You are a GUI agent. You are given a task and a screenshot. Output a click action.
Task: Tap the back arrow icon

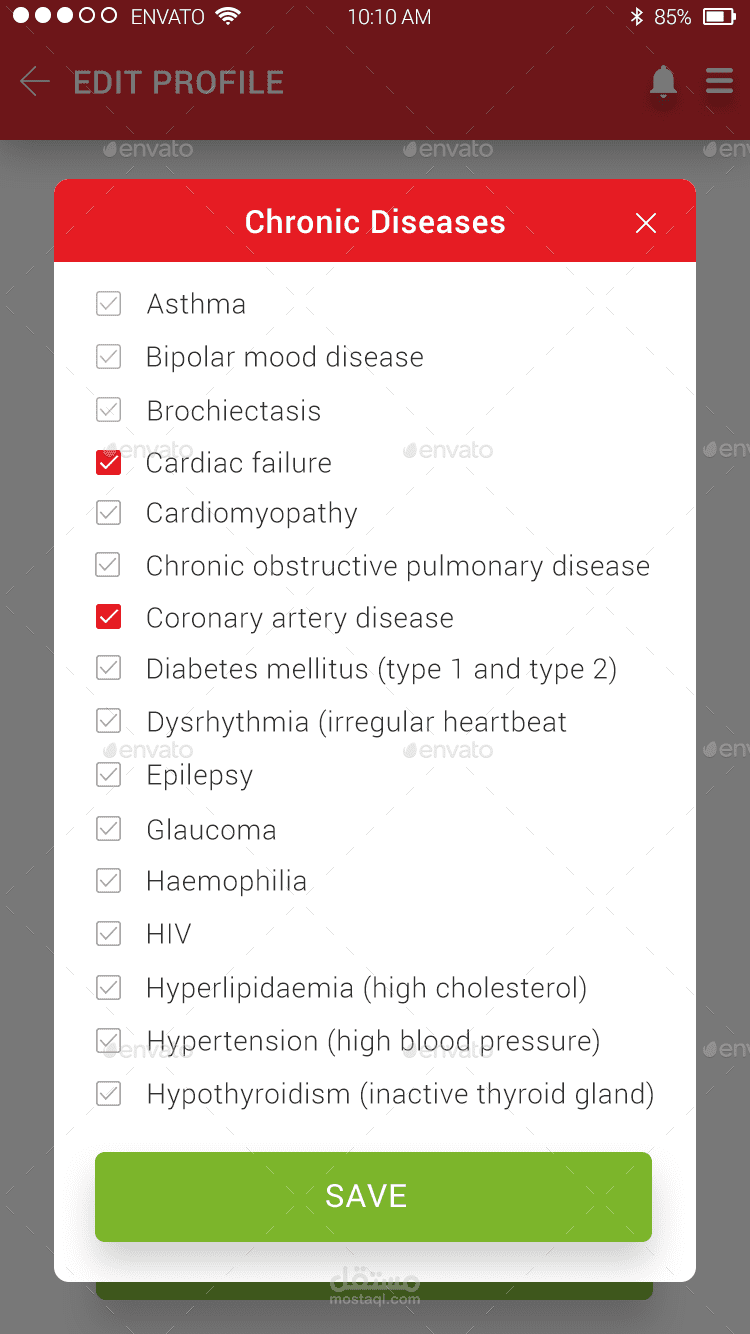click(x=35, y=82)
